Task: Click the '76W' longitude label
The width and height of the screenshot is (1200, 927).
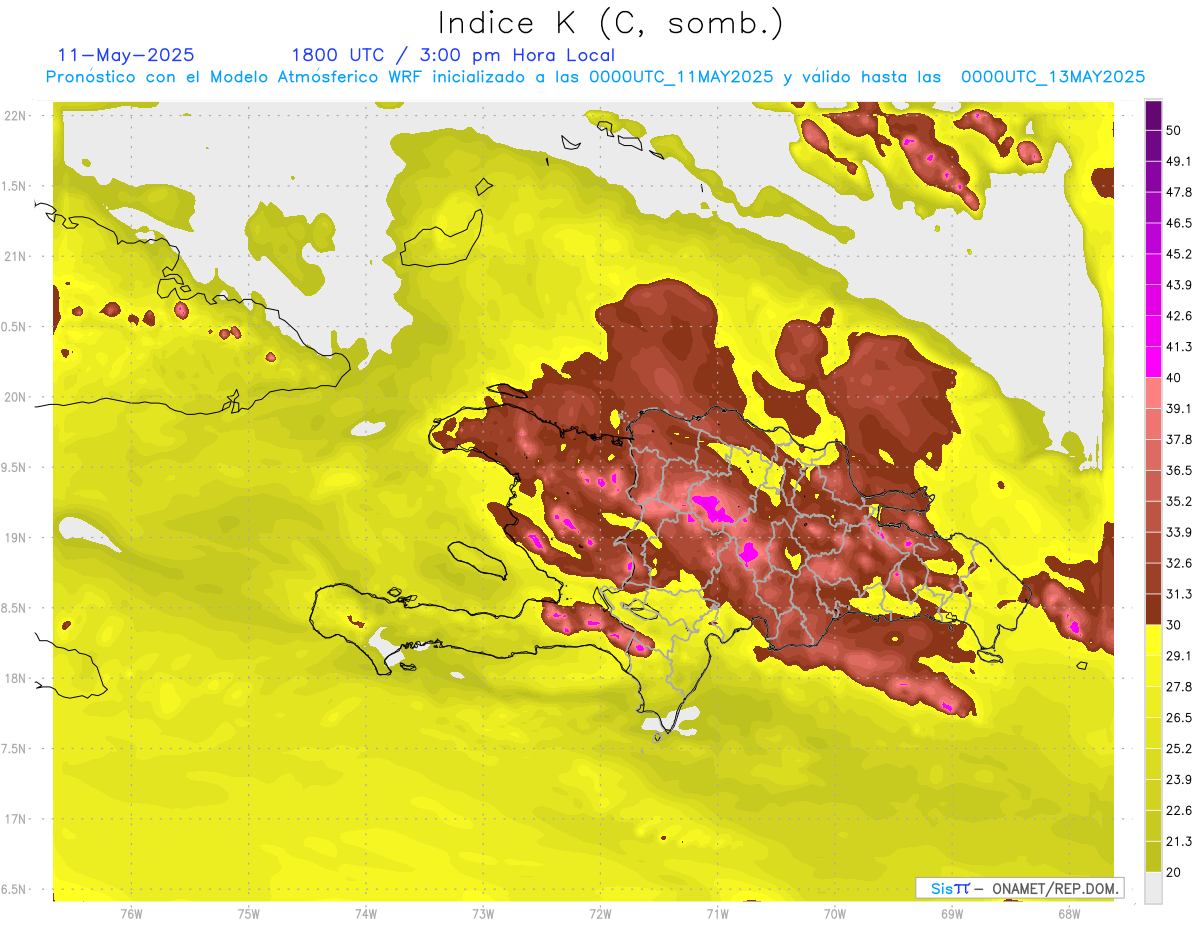Action: pos(131,914)
